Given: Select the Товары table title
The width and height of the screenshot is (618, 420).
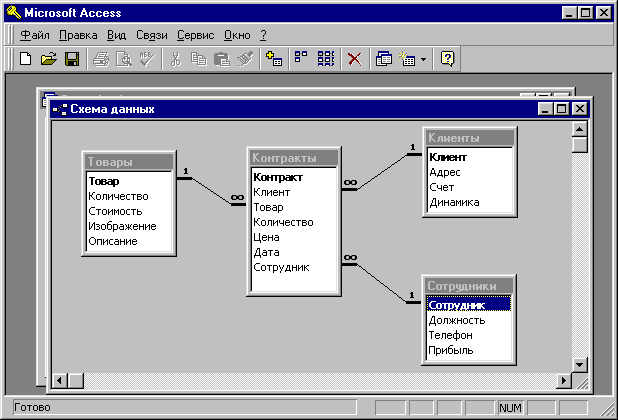Looking at the screenshot, I should 129,162.
